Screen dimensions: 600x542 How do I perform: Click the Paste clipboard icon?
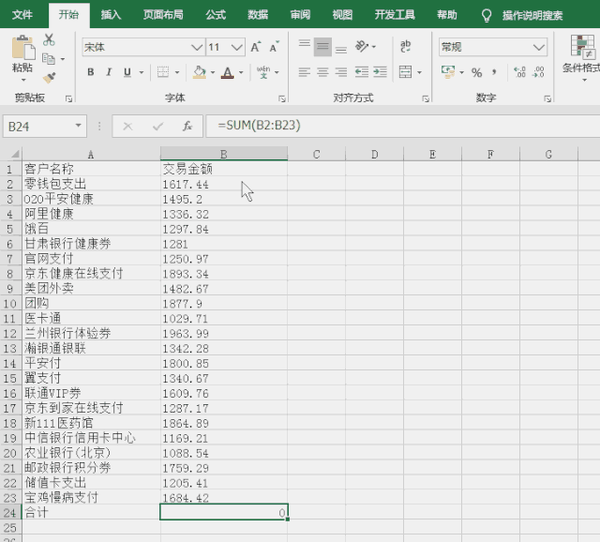[23, 47]
